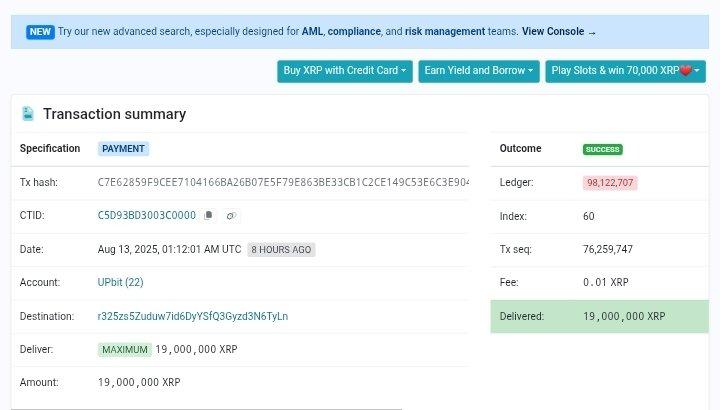The height and width of the screenshot is (410, 720).
Task: Click ledger number 98,122,707
Action: click(610, 183)
